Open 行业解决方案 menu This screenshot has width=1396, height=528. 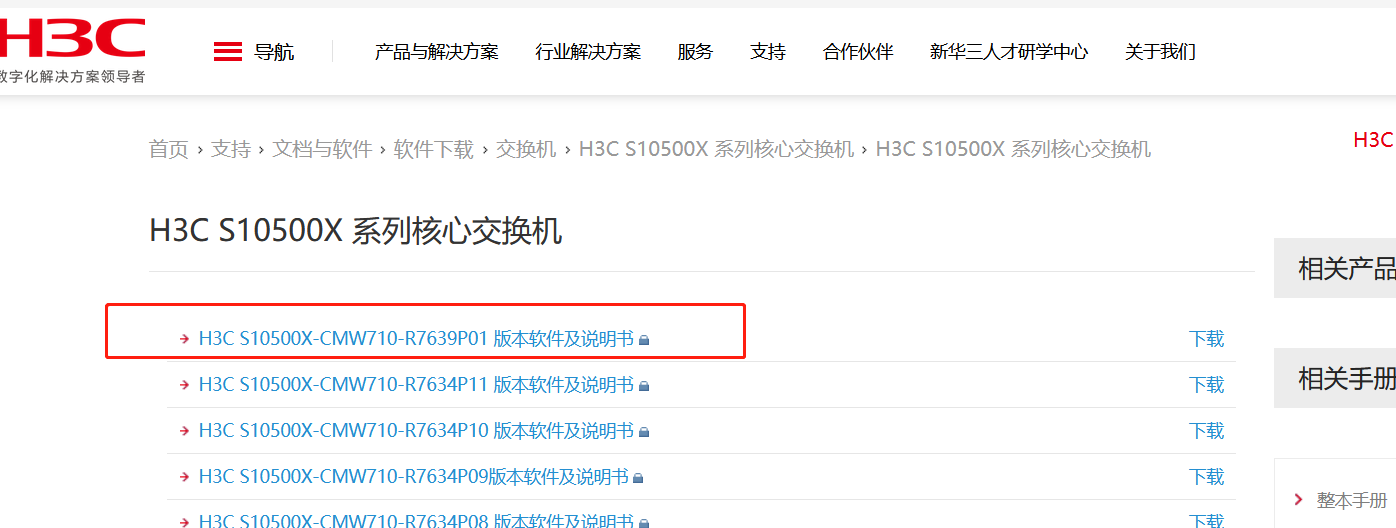point(588,52)
